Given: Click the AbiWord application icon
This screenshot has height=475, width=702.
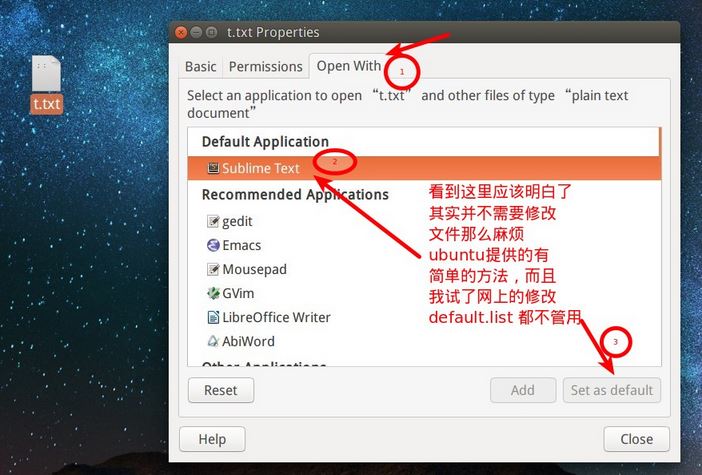Looking at the screenshot, I should tap(213, 341).
